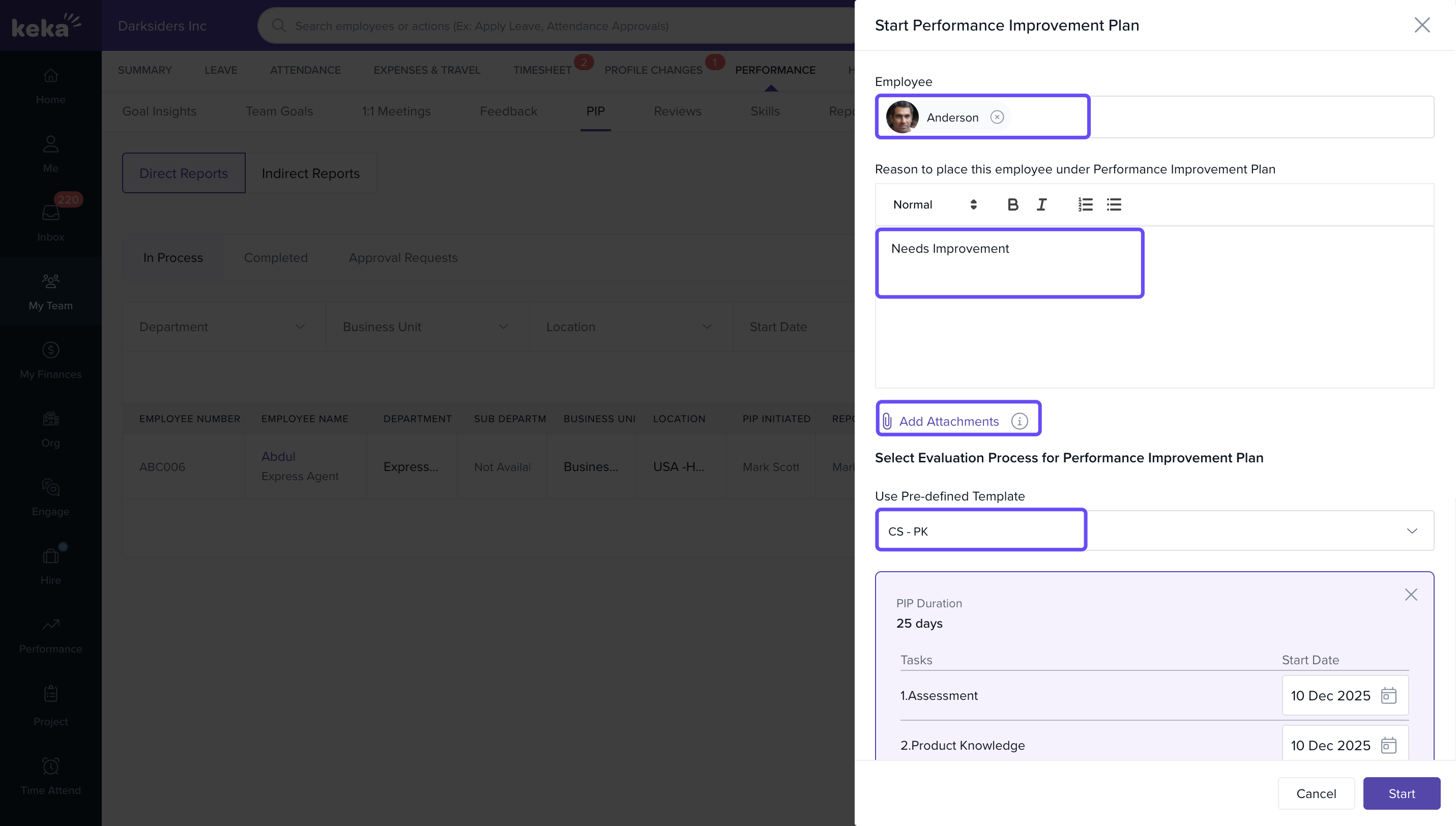Open the Indirect Reports tab
The height and width of the screenshot is (826, 1456).
pyautogui.click(x=310, y=173)
